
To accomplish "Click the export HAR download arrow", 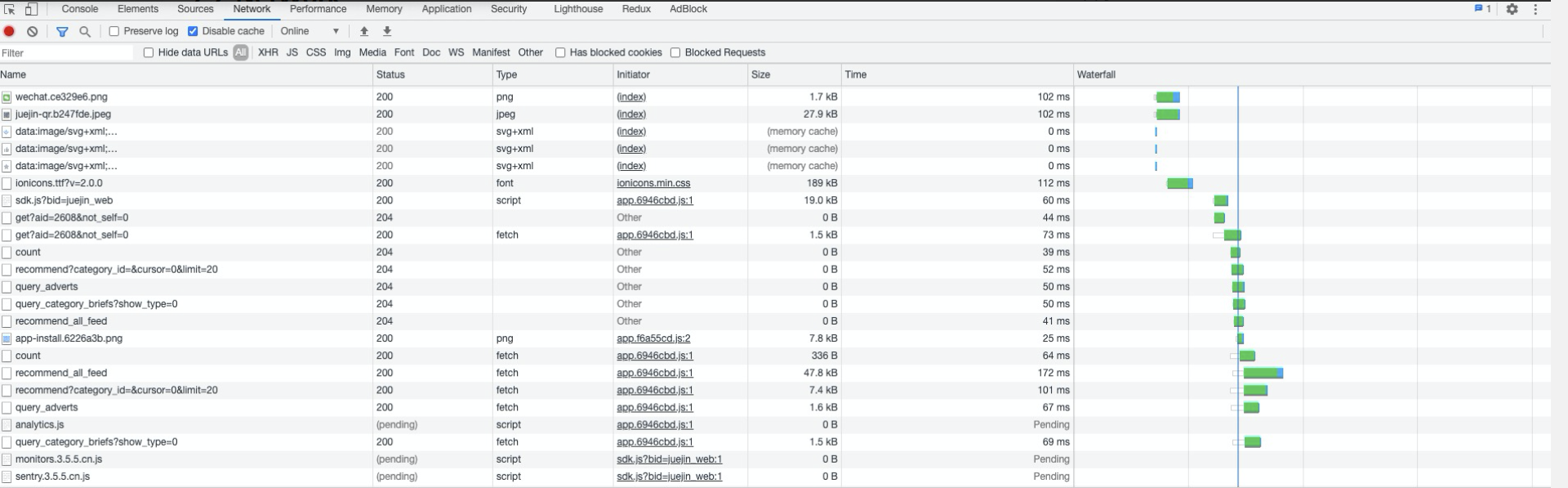I will coord(387,31).
